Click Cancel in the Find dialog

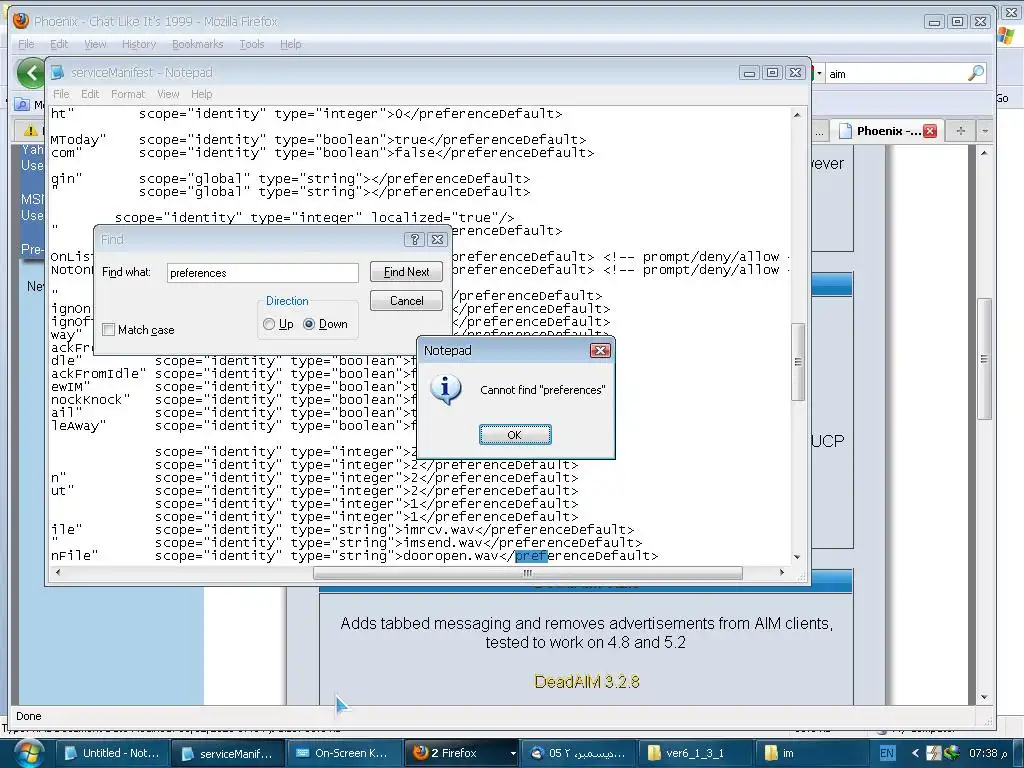point(406,300)
